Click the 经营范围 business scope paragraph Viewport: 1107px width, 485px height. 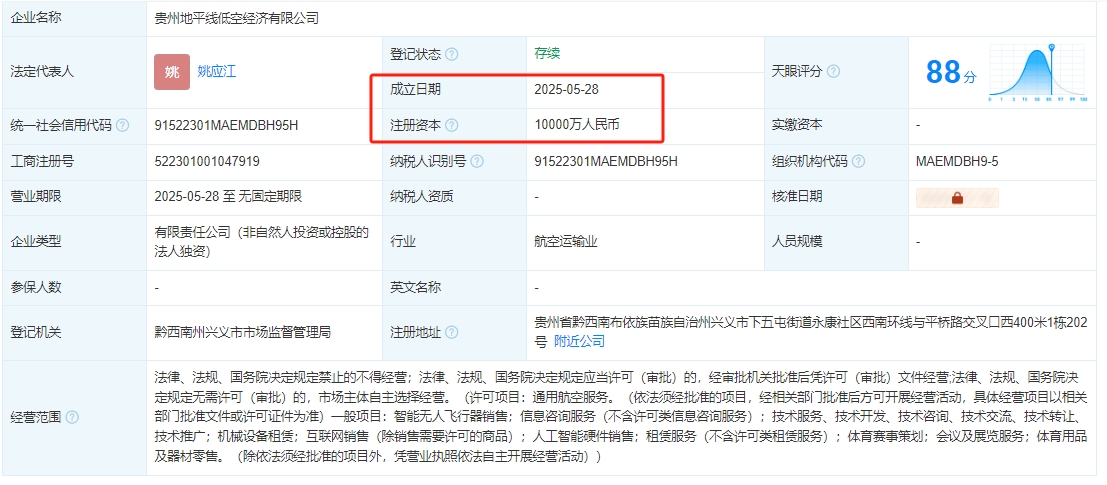[x=621, y=417]
